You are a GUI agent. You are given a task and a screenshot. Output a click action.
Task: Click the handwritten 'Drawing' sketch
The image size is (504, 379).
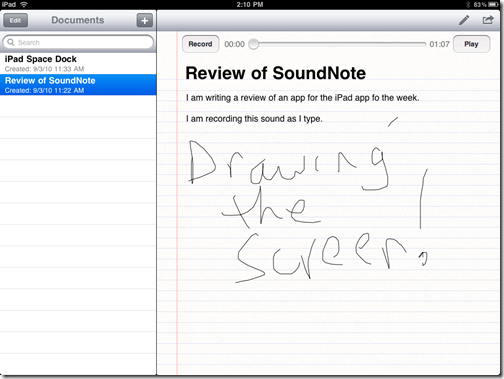coord(289,166)
